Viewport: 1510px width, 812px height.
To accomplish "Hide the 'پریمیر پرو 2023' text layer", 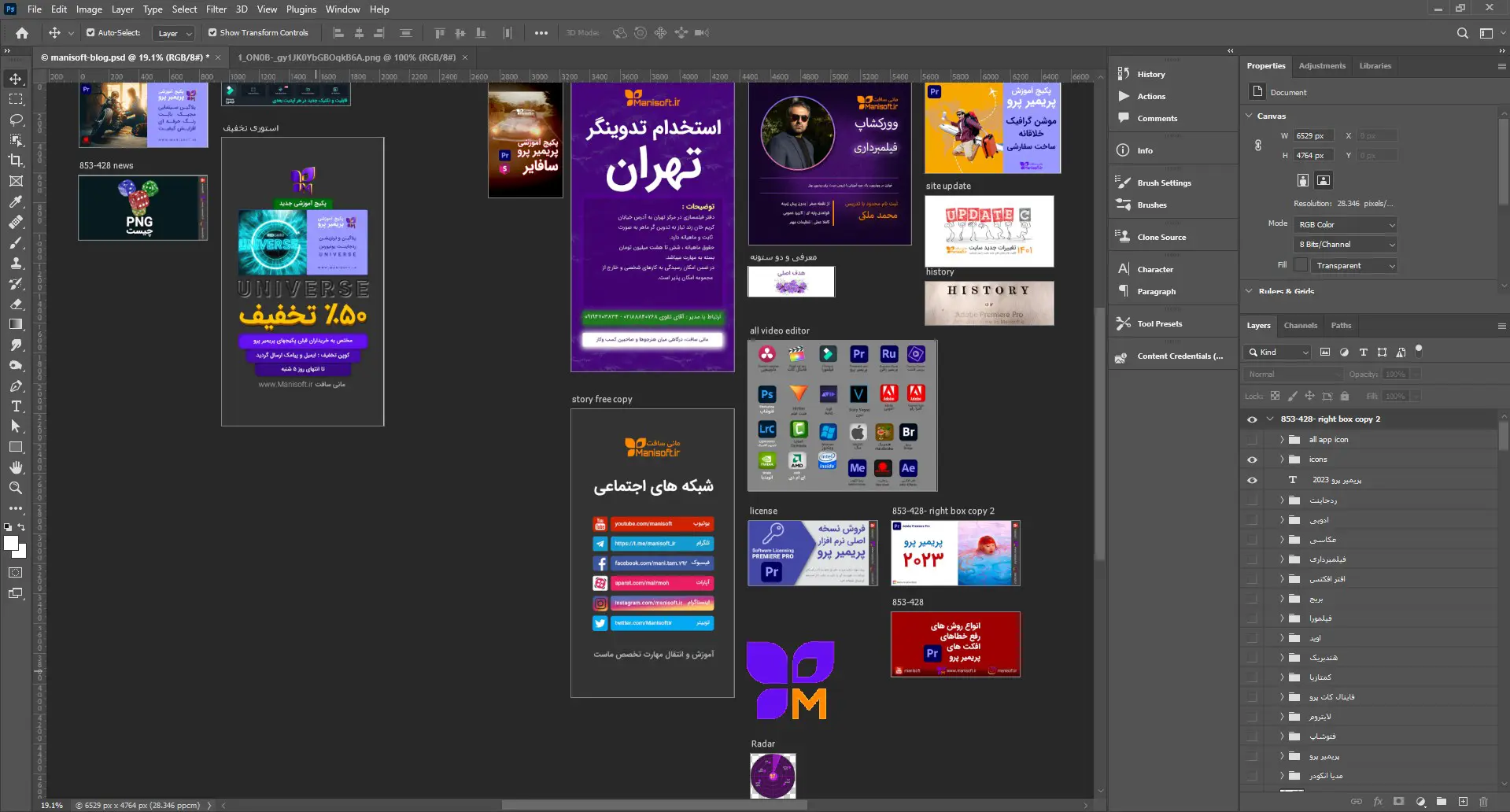I will [1252, 480].
